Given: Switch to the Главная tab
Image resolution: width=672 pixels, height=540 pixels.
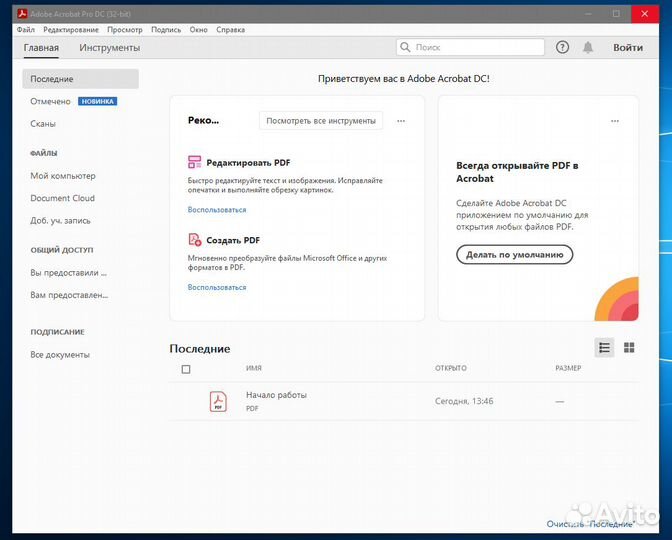Looking at the screenshot, I should [41, 48].
